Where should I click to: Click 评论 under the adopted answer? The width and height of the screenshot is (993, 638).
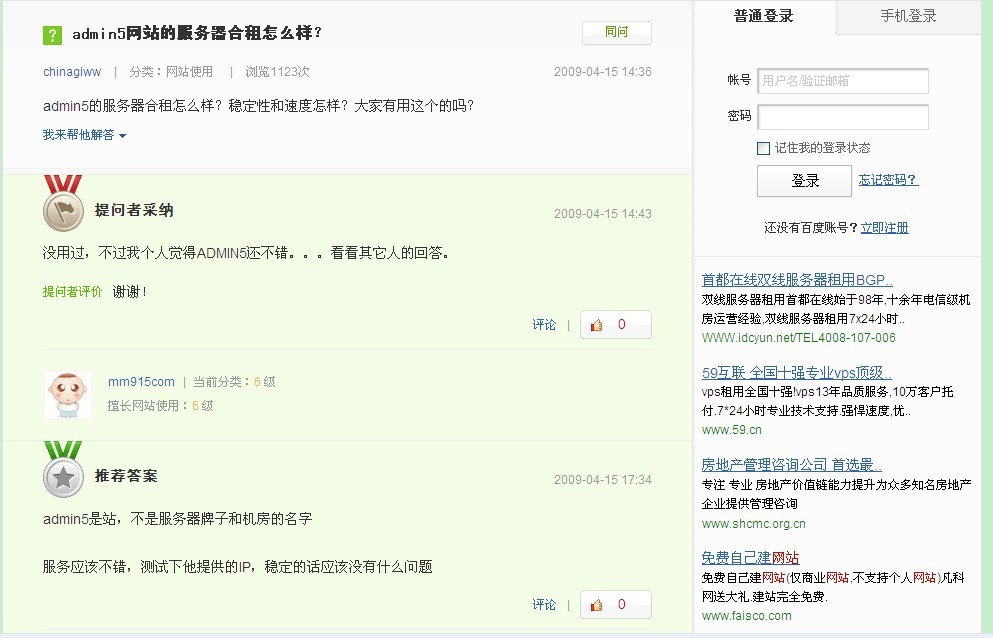coord(544,325)
